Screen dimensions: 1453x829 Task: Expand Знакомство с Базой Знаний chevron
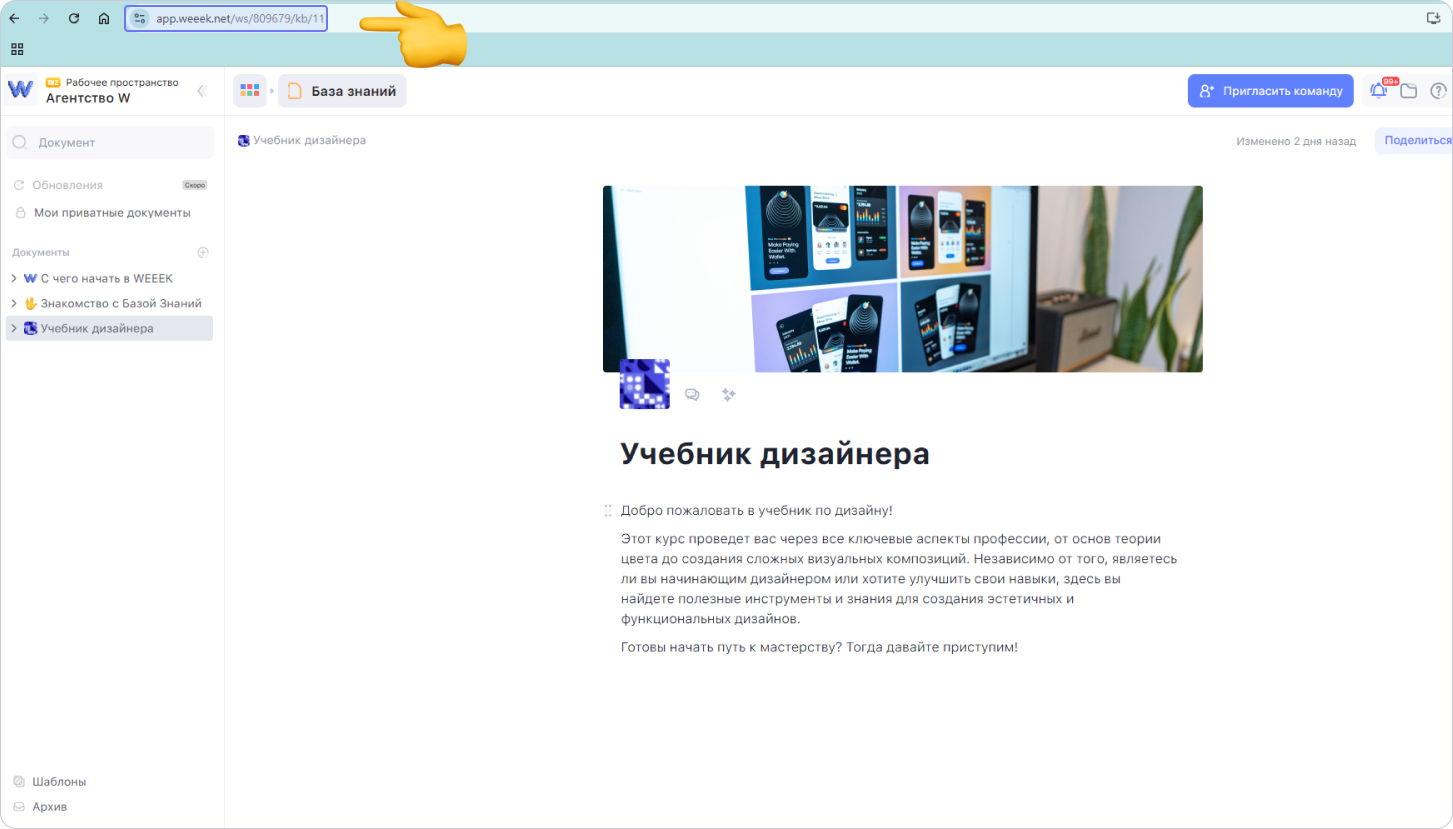tap(14, 303)
